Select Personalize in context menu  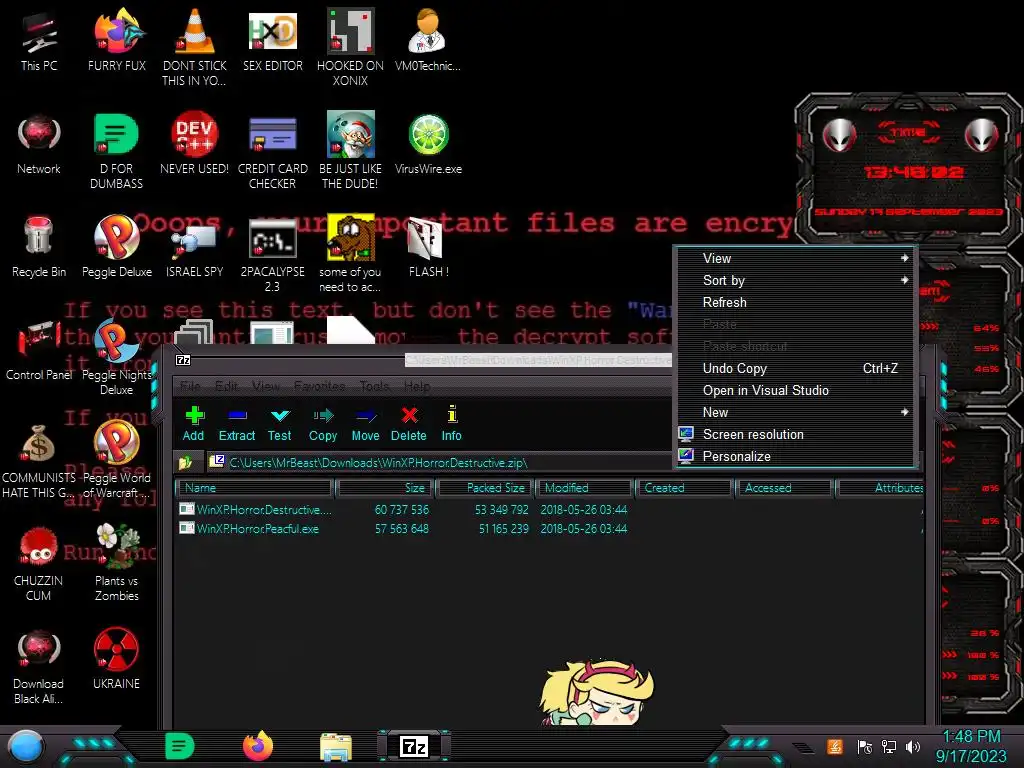[795, 456]
